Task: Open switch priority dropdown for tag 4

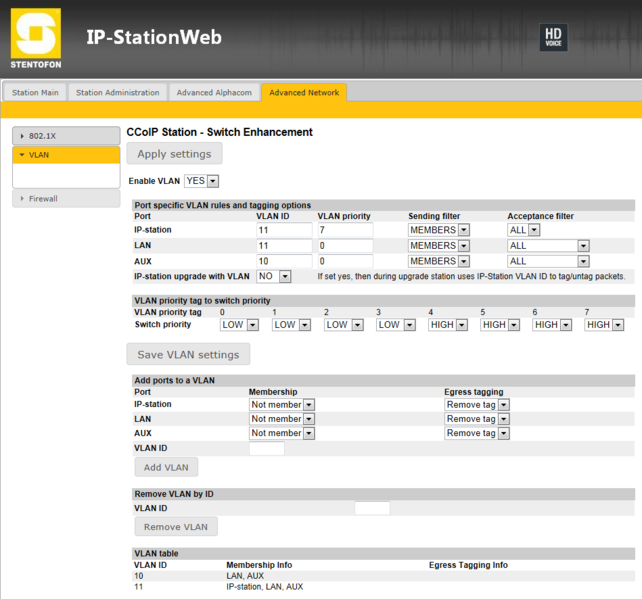Action: pyautogui.click(x=448, y=325)
